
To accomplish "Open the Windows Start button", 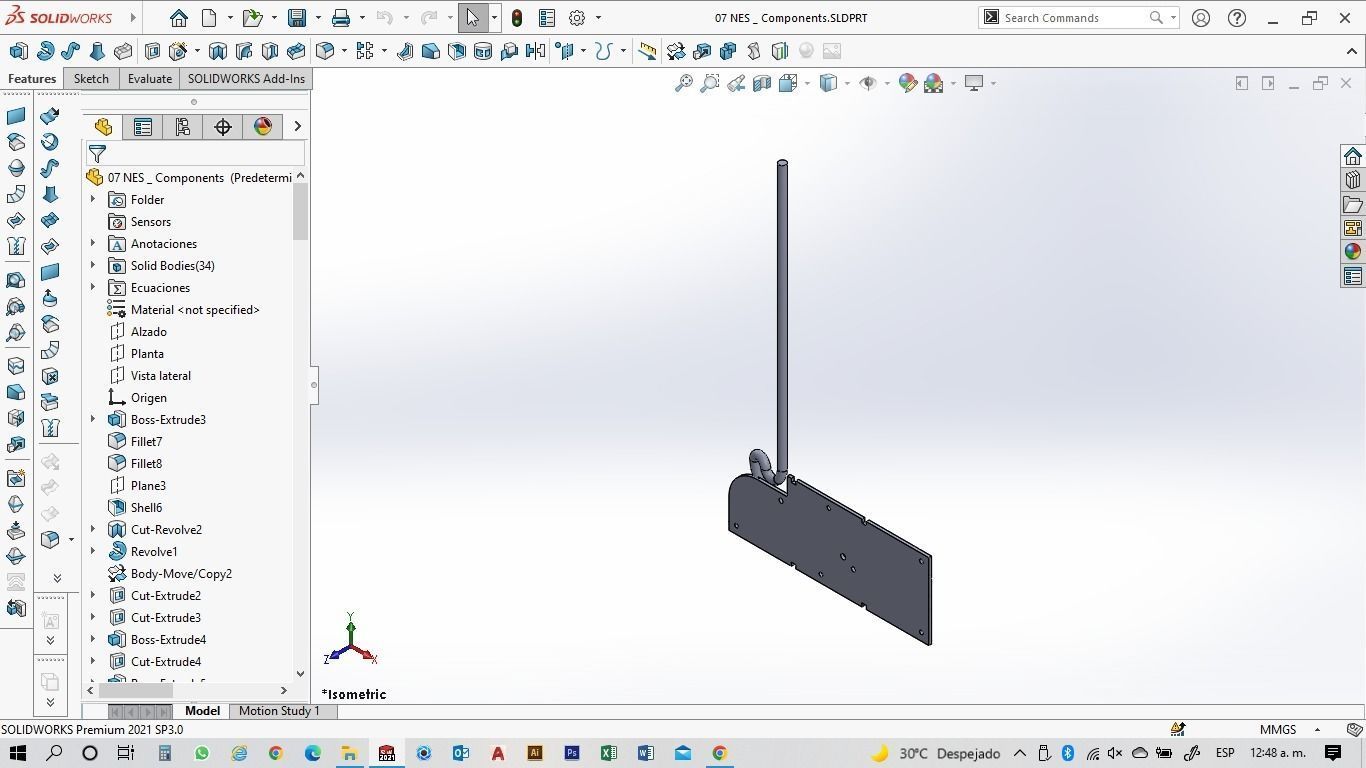I will (17, 753).
